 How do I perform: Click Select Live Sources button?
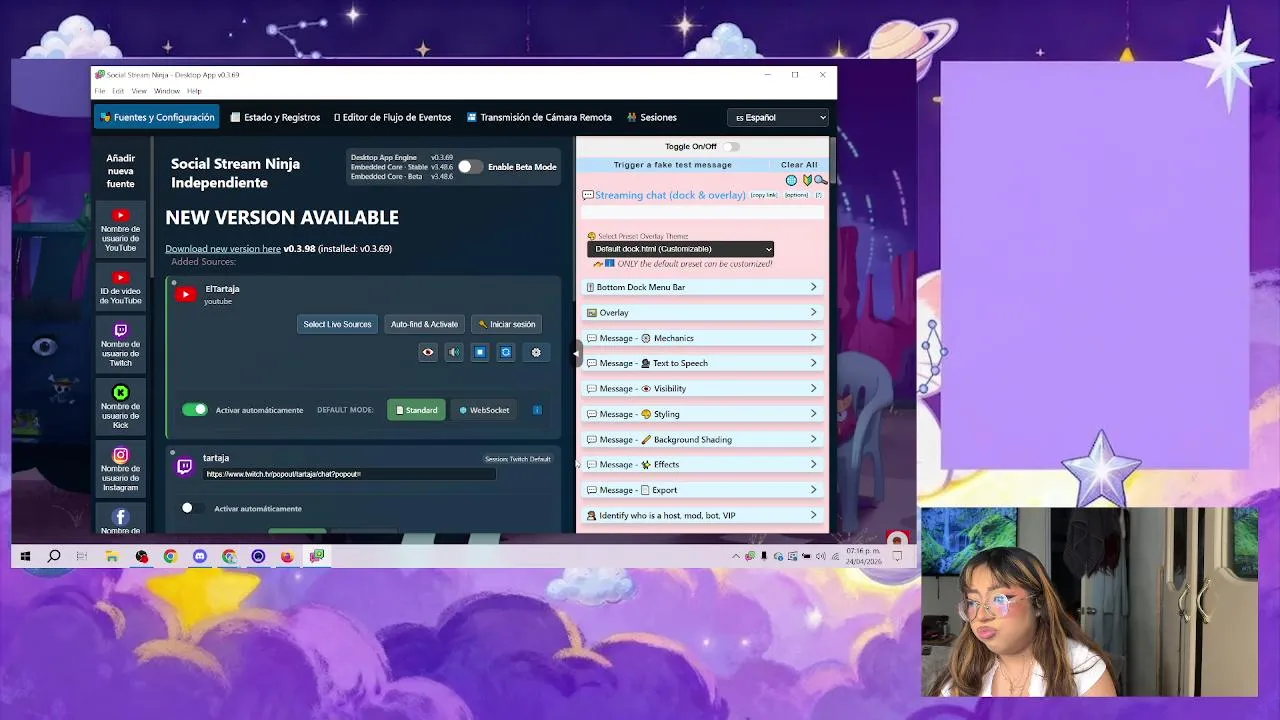click(x=337, y=324)
